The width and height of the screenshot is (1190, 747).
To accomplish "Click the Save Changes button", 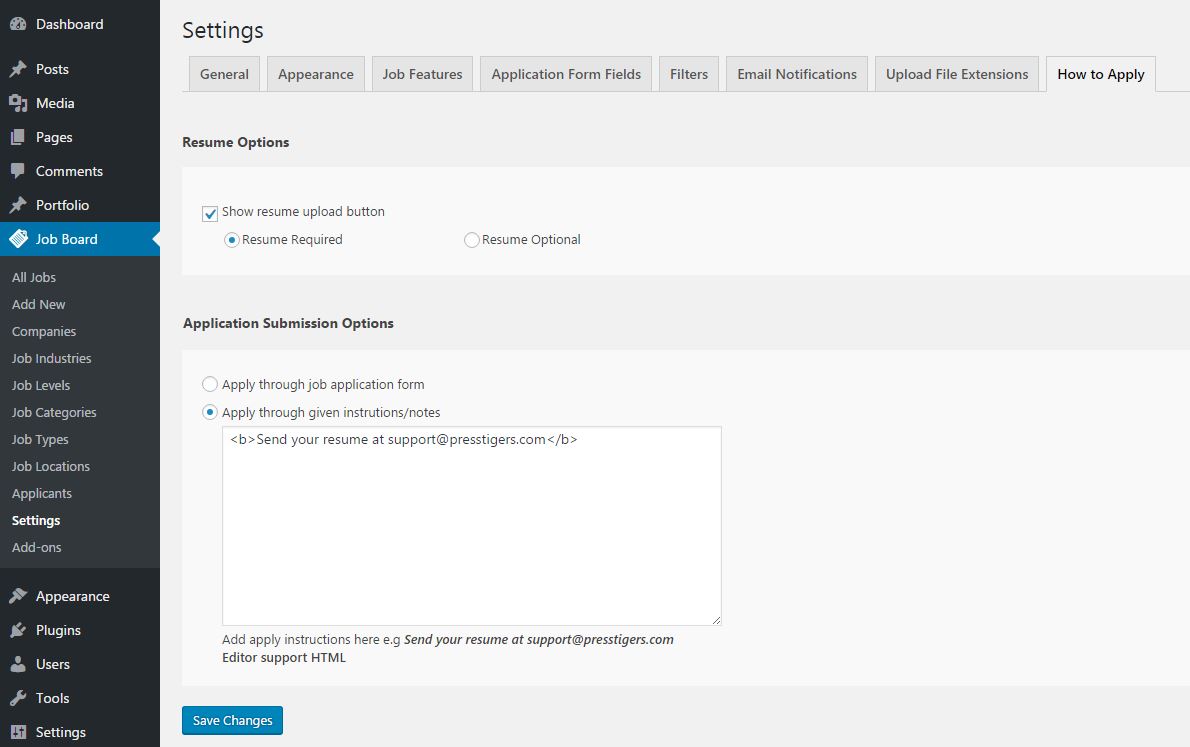I will (x=232, y=720).
